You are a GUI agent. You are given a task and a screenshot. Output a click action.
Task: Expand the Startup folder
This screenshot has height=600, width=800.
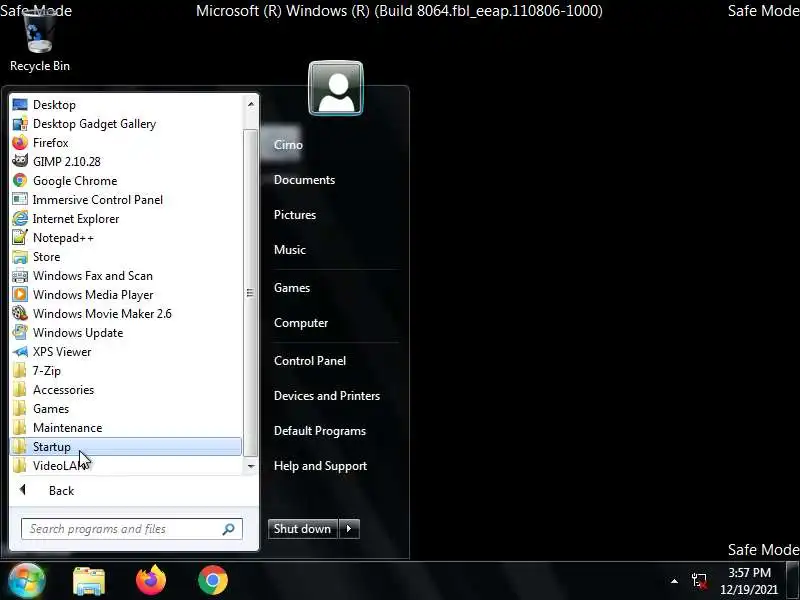(x=126, y=446)
